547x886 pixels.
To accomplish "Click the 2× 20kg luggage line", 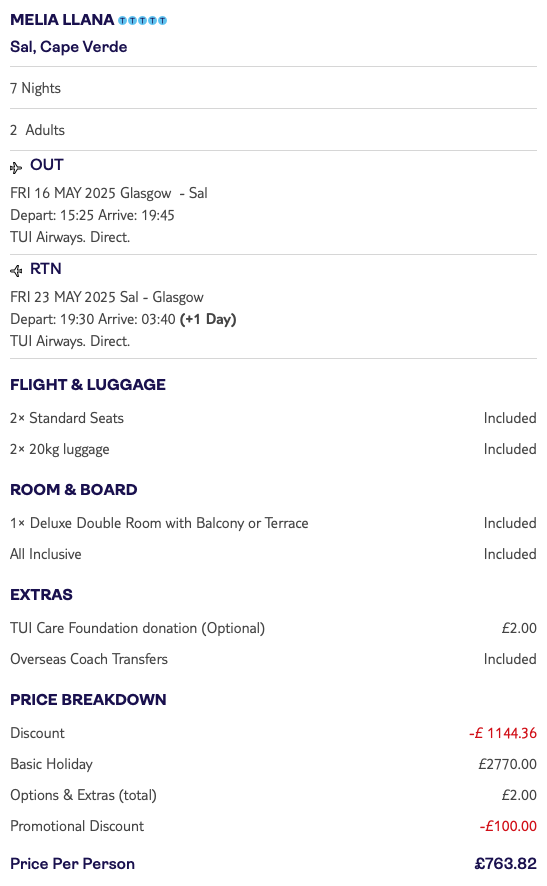I will [274, 449].
